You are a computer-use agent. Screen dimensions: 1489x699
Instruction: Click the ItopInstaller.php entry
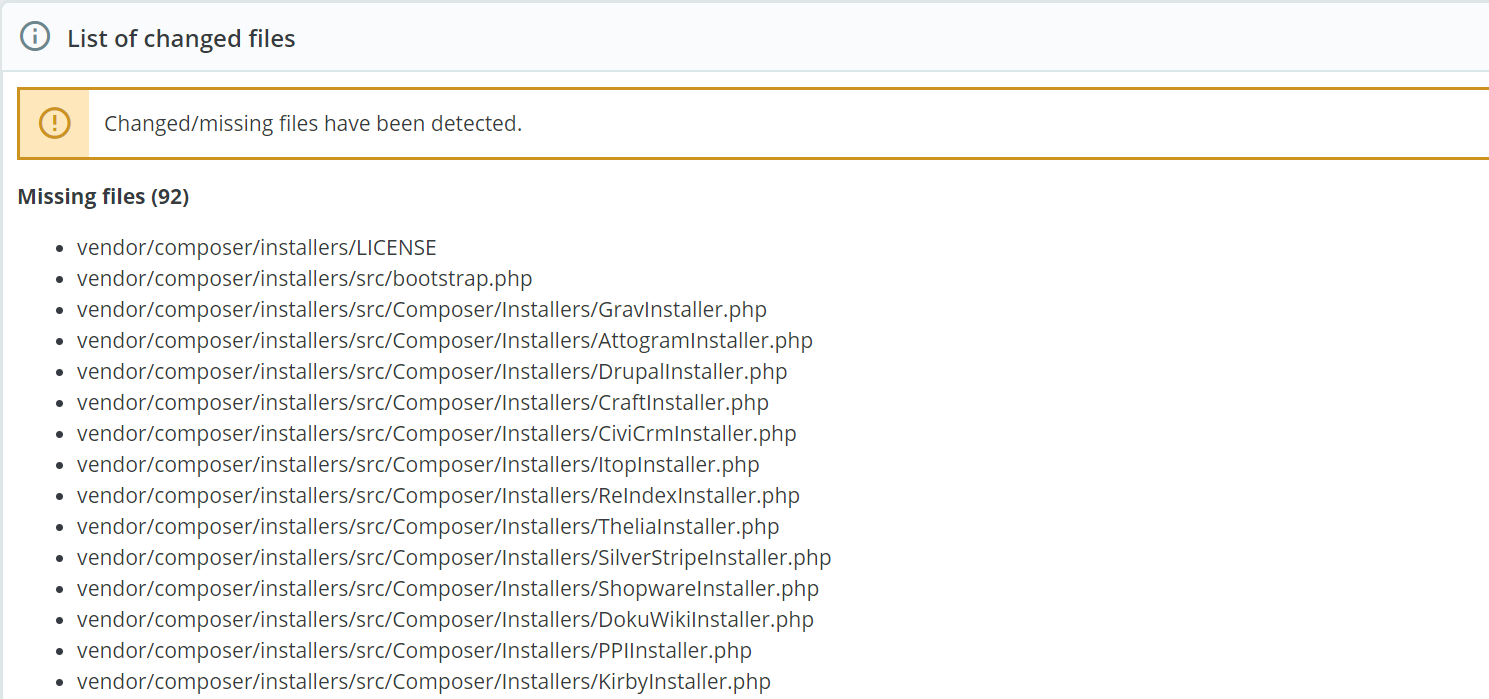(x=418, y=464)
